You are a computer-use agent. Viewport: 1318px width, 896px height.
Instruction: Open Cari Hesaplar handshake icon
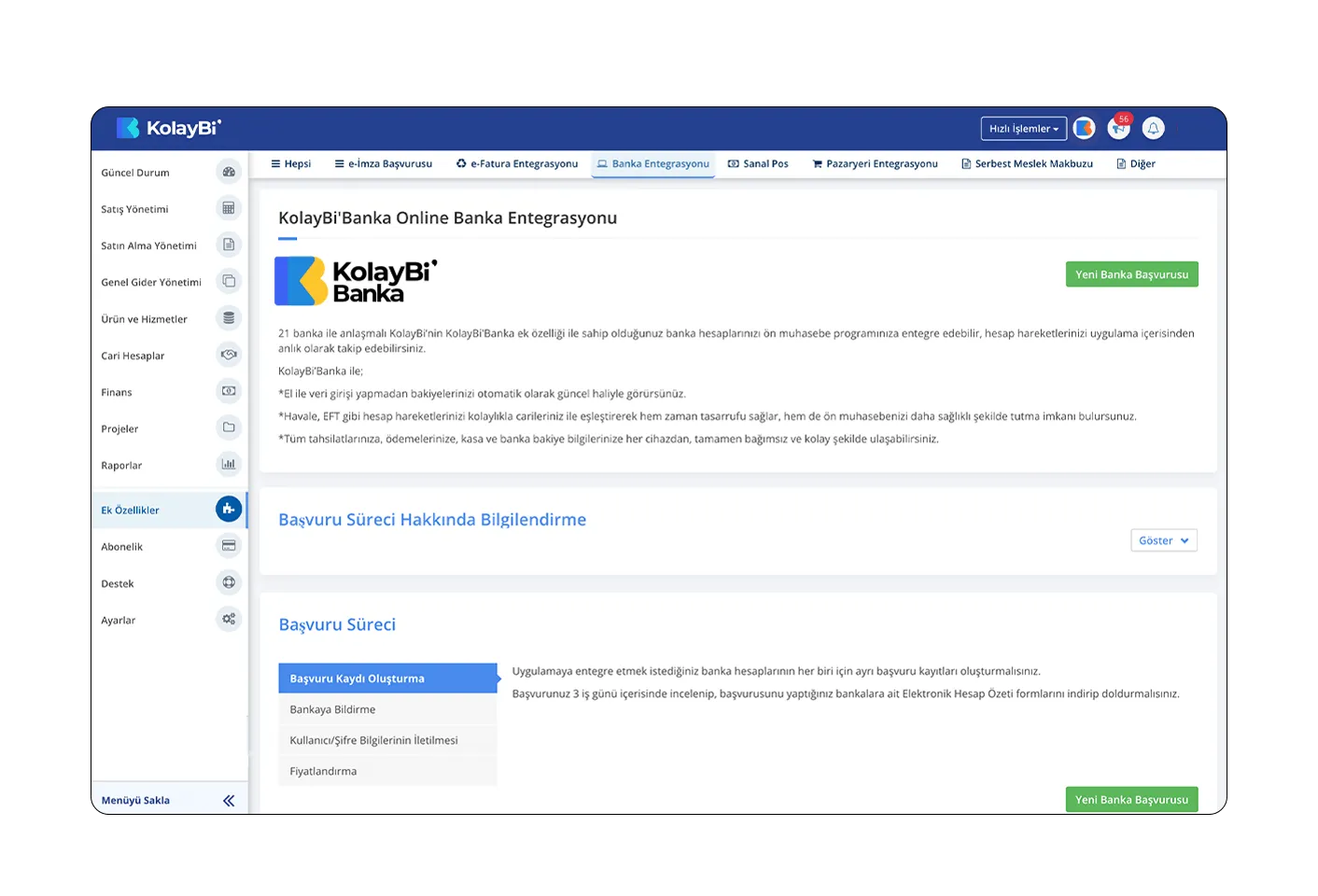pyautogui.click(x=229, y=355)
